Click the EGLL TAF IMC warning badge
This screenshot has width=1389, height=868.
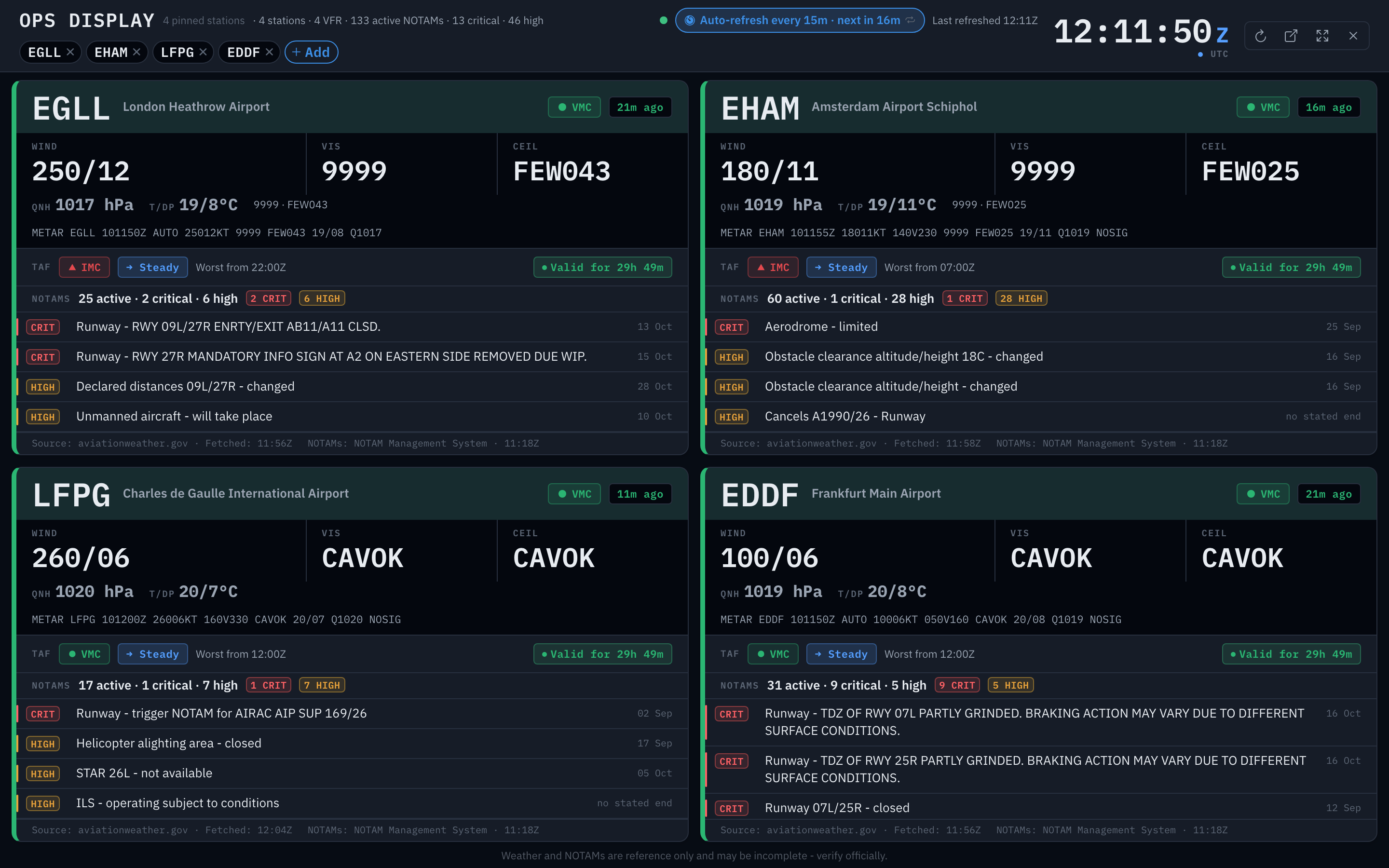pos(84,268)
